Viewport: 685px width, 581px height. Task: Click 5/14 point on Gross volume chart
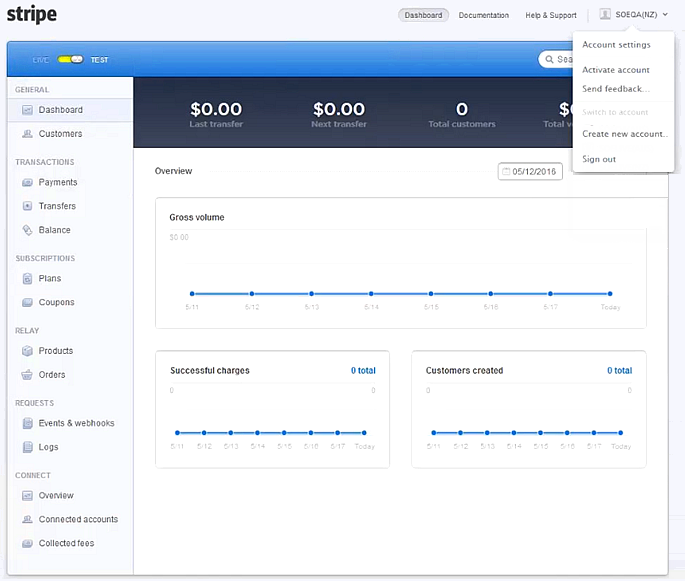(371, 294)
